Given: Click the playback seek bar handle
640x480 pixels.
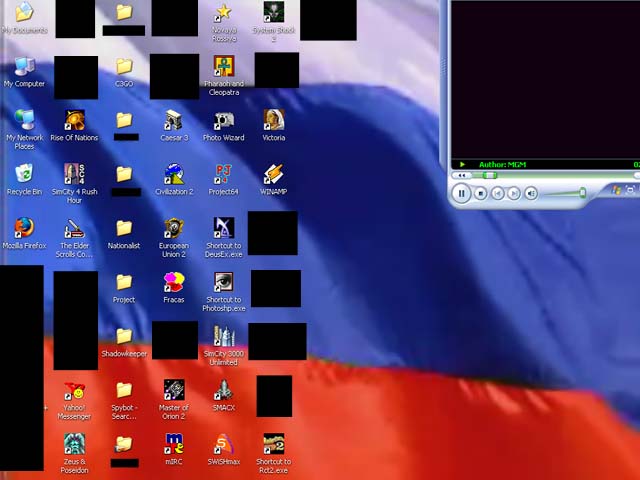Looking at the screenshot, I should tap(488, 176).
